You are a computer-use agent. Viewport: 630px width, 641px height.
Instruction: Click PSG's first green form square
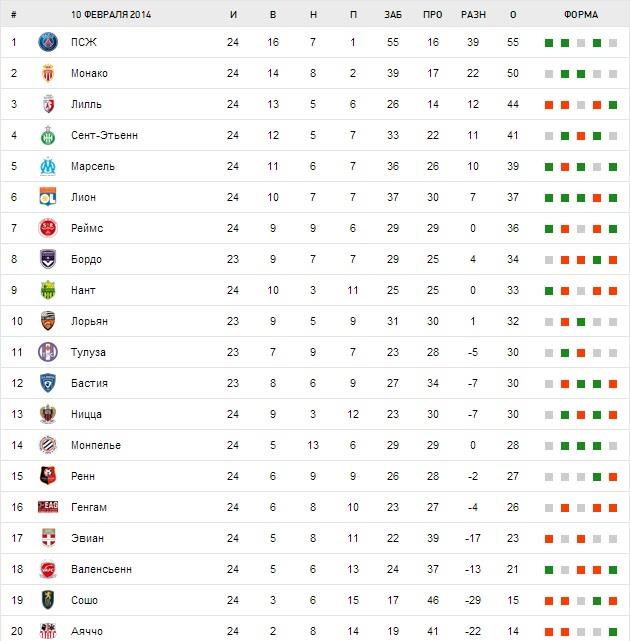pos(549,43)
